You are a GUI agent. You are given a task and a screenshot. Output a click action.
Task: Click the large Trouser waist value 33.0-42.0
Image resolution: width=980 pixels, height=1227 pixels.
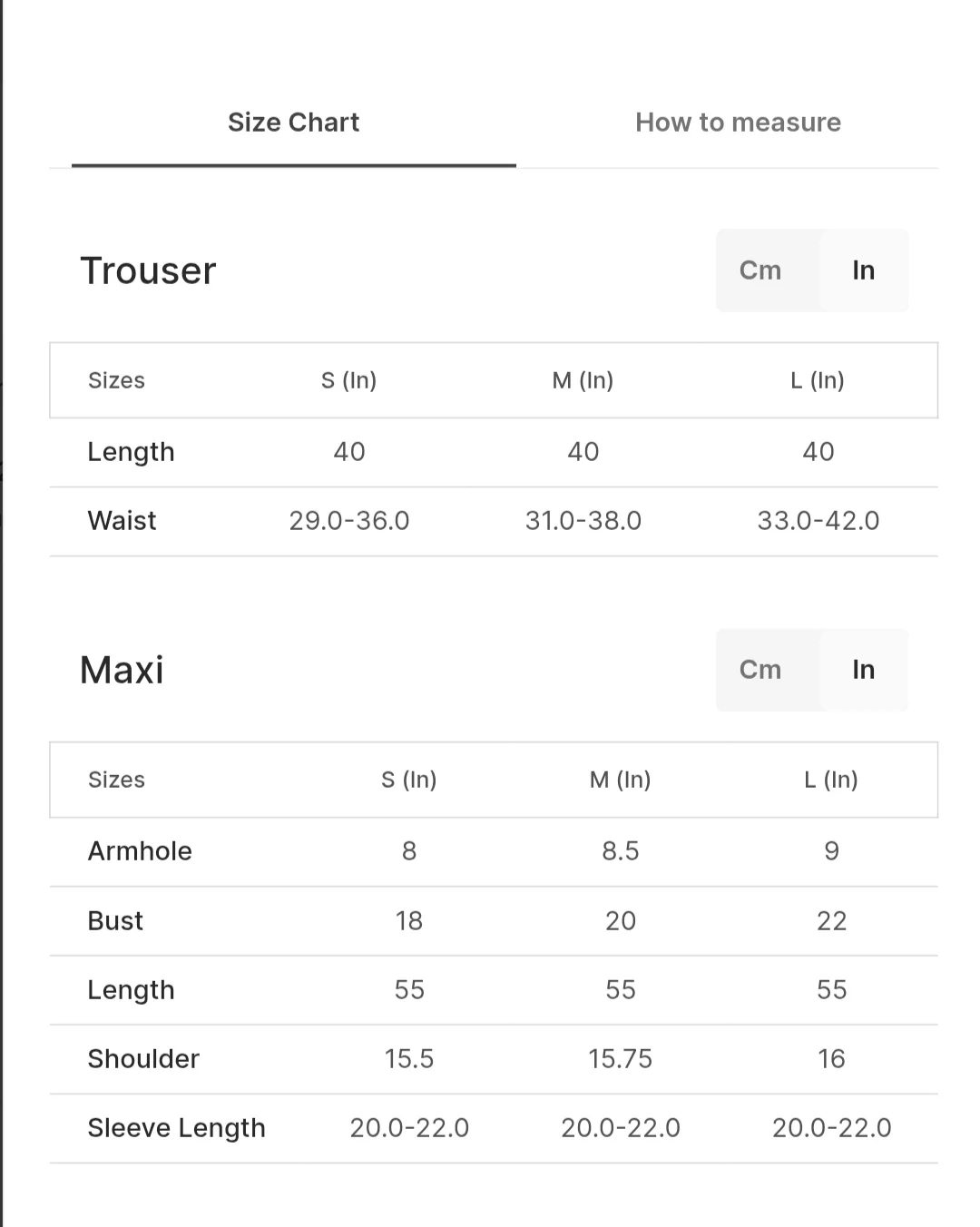[818, 521]
